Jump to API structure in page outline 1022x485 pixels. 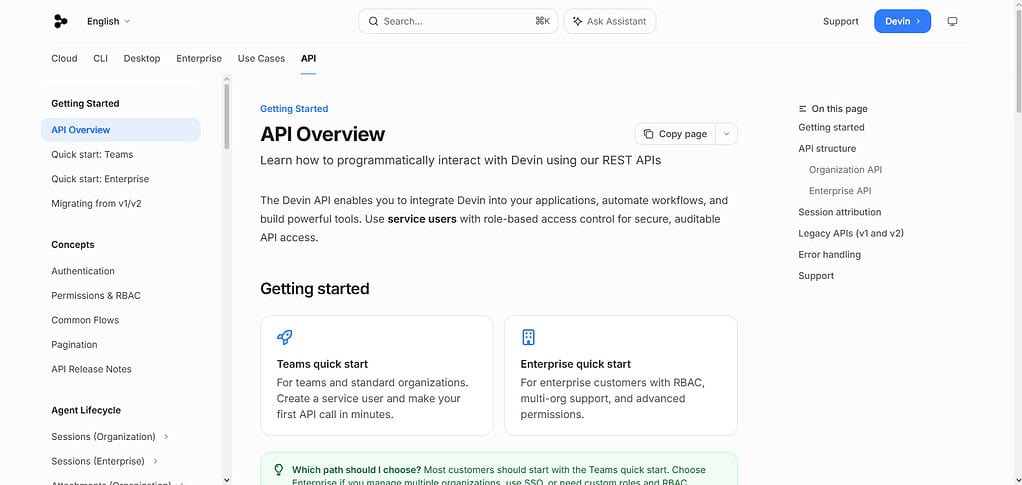(827, 149)
